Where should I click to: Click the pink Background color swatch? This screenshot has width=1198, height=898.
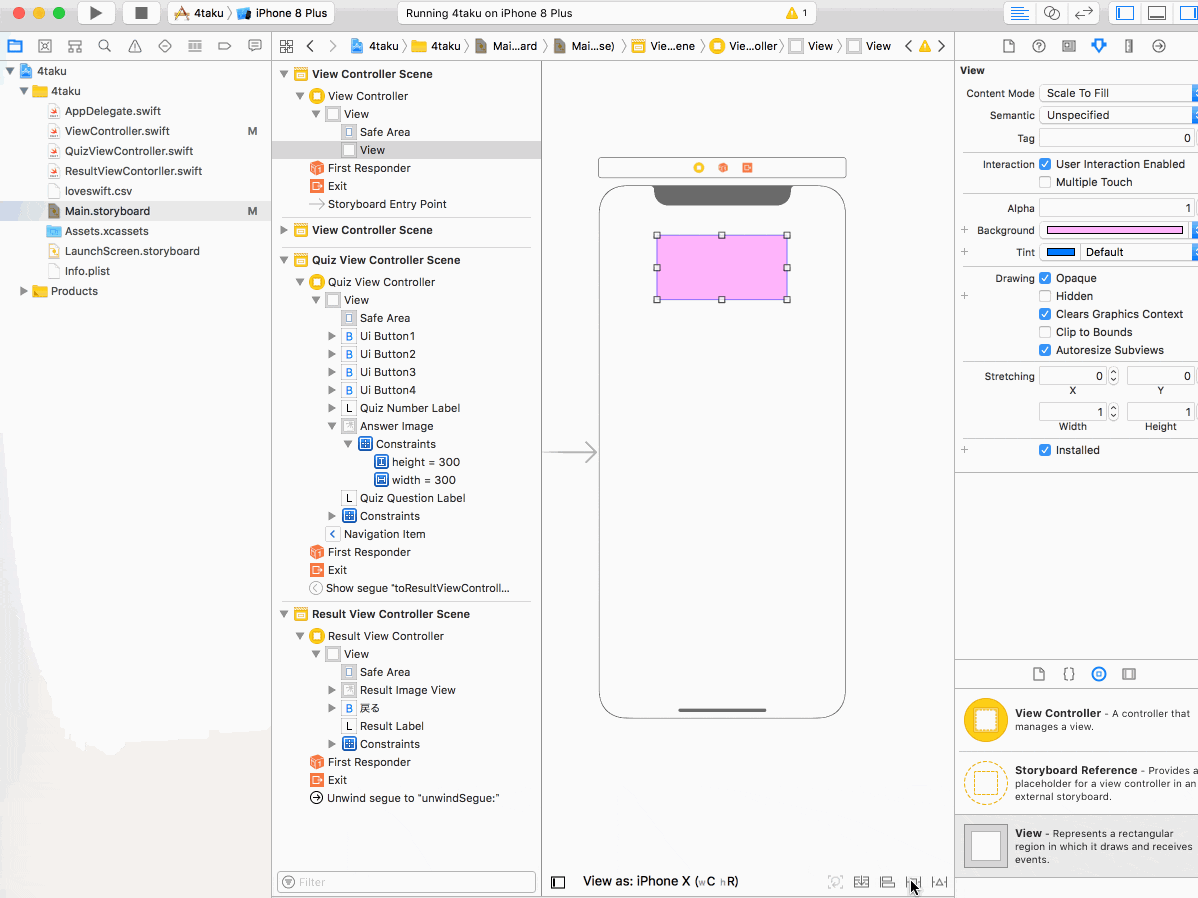[x=1115, y=230]
